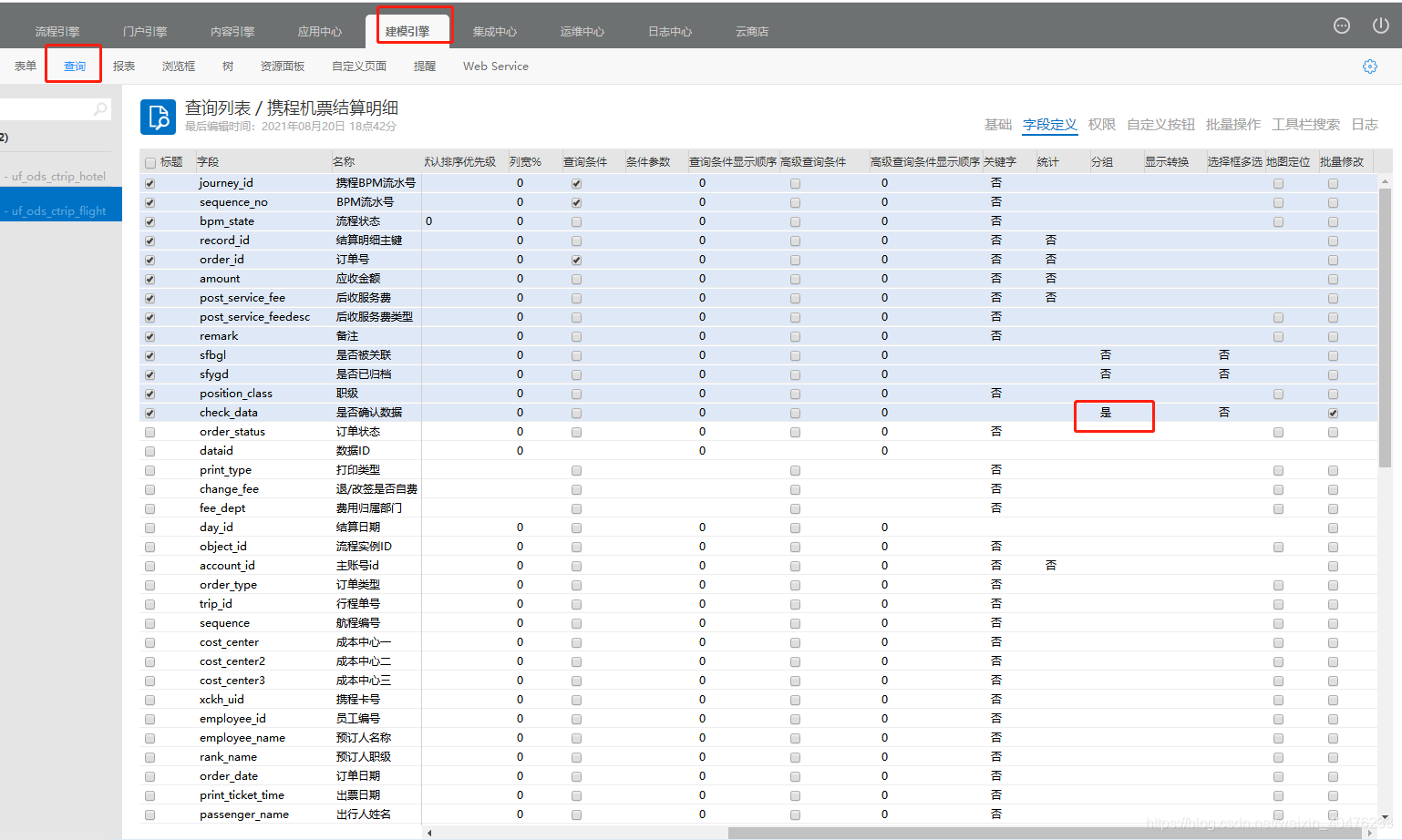Switch to the 浏览框 sub tab
This screenshot has height=840, width=1402.
point(179,66)
